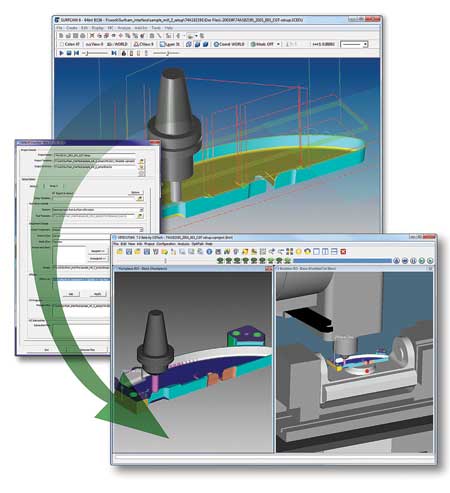The image size is (450, 493).
Task: Click the green play button at VERICUT bottom-right controls
Action: (422, 261)
